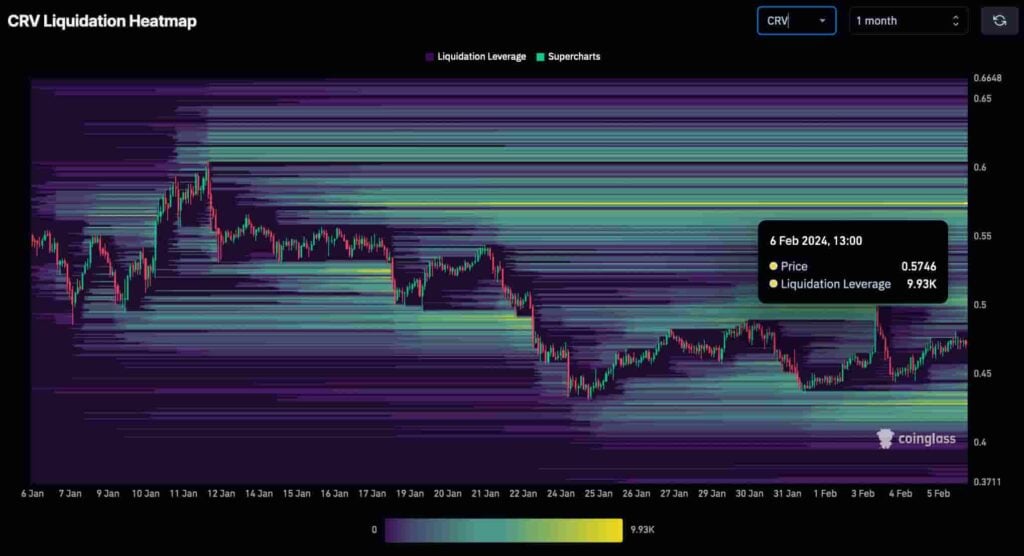Screen dimensions: 1024x556
Task: Click the coinglass watermark logo
Action: pos(916,438)
